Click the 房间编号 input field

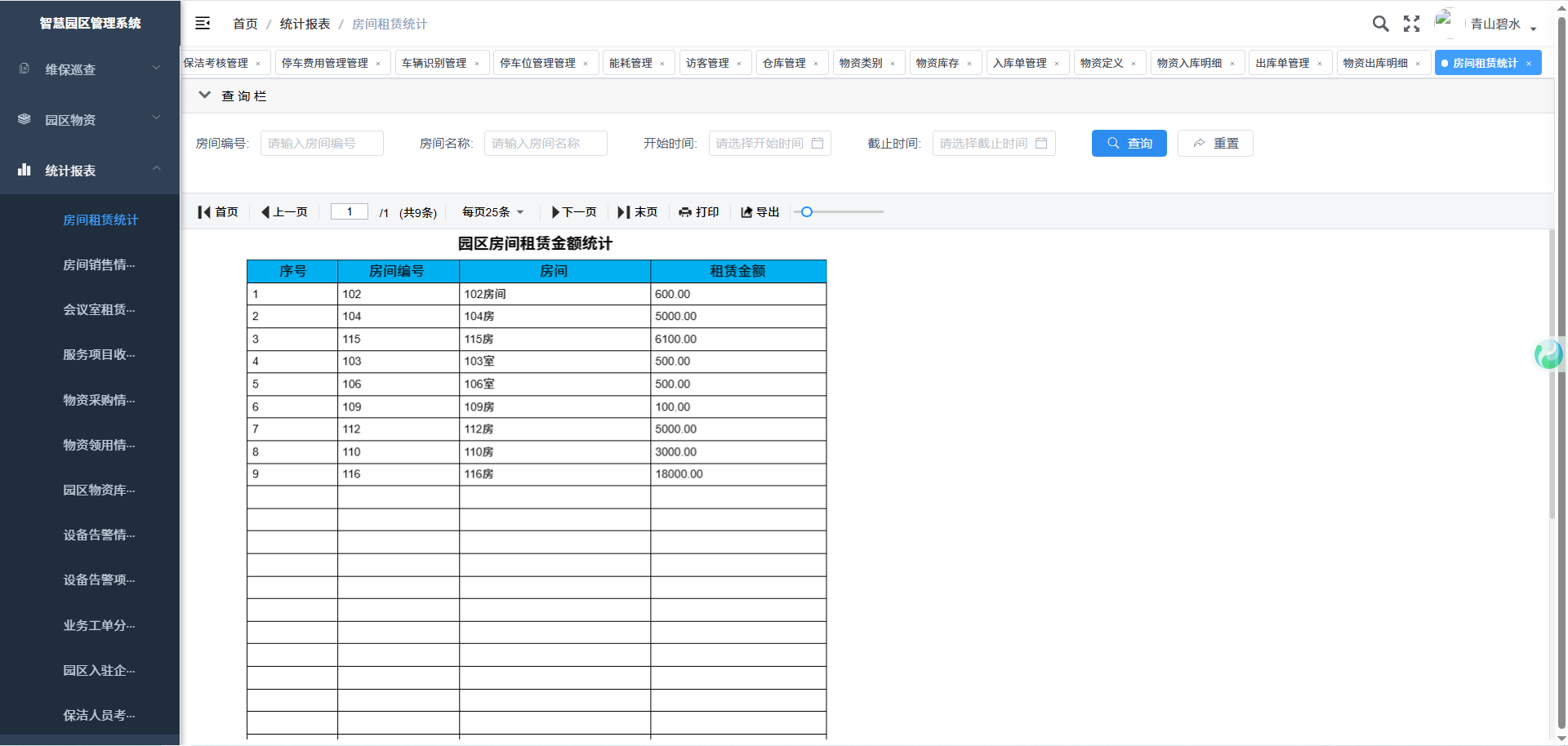coord(322,144)
